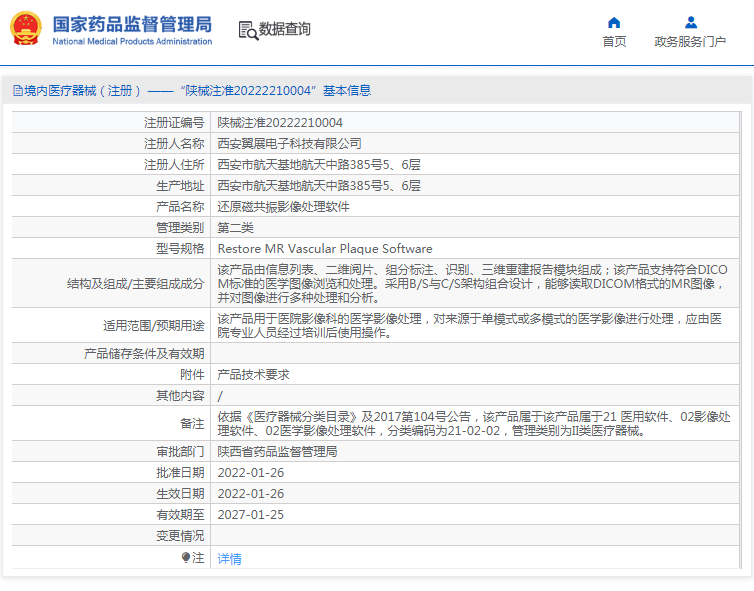Viewport: 754px width, 591px height.
Task: Click the 备注 classification remarks text
Action: tap(474, 424)
